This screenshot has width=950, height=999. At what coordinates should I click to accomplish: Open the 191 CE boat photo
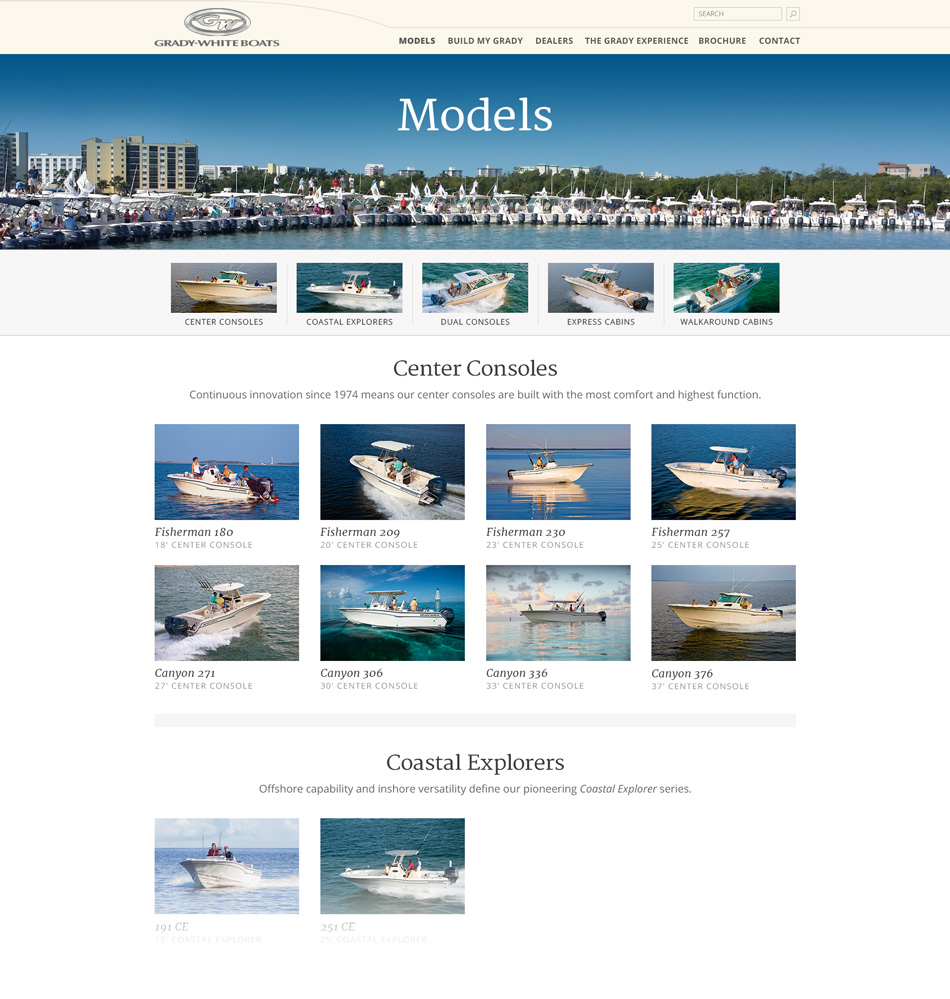227,866
